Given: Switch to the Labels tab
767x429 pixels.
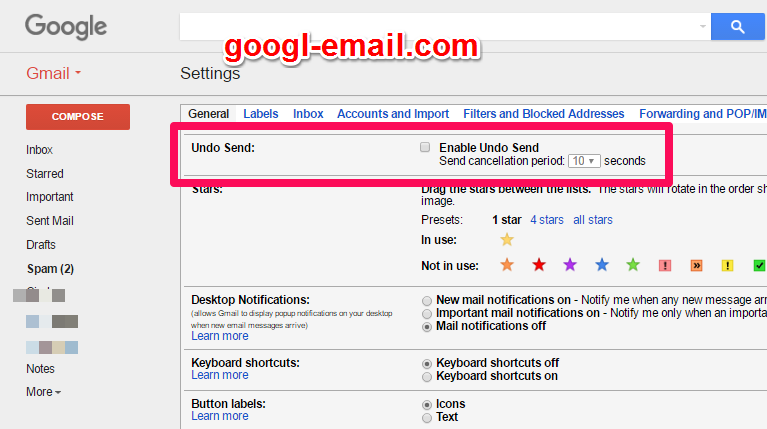Looking at the screenshot, I should point(261,113).
